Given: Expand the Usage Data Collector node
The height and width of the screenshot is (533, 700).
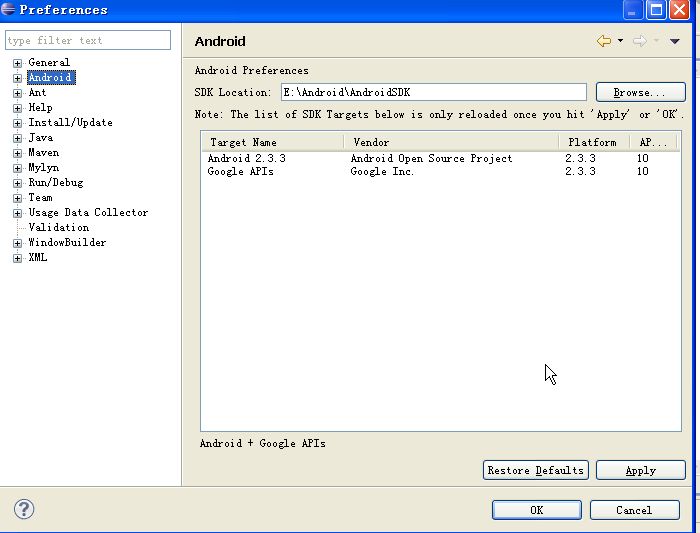Looking at the screenshot, I should [17, 213].
